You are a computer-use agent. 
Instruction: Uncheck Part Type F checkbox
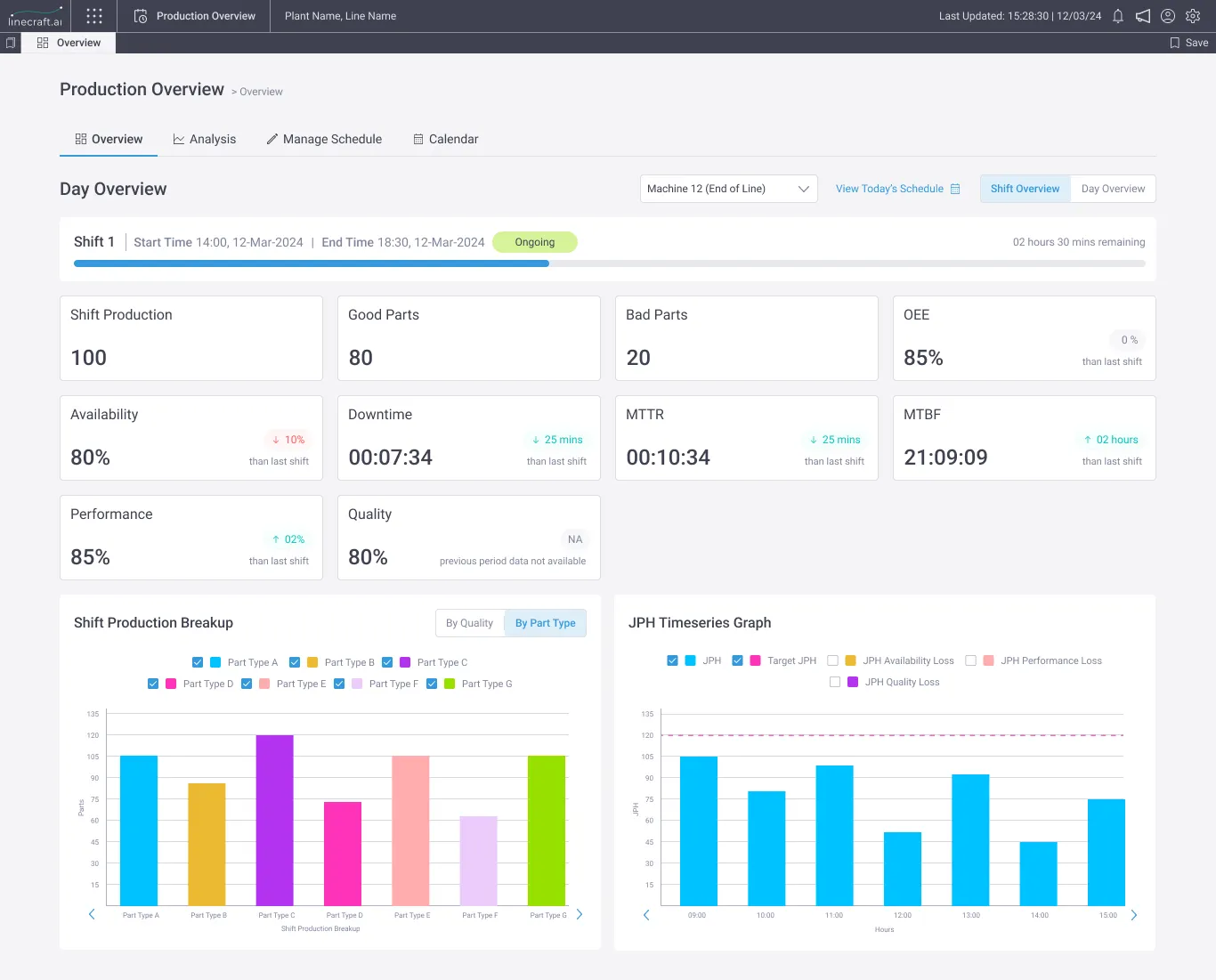(339, 684)
